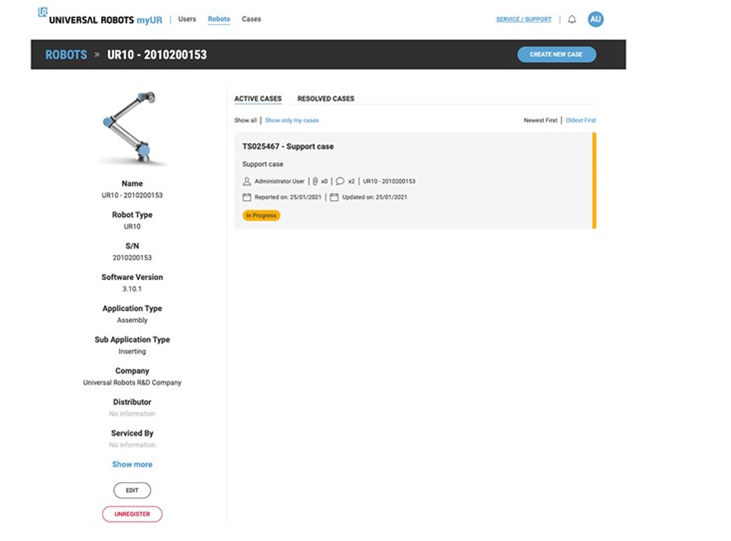Viewport: 731px width, 541px height.
Task: Select the Active Cases tab
Action: [258, 99]
